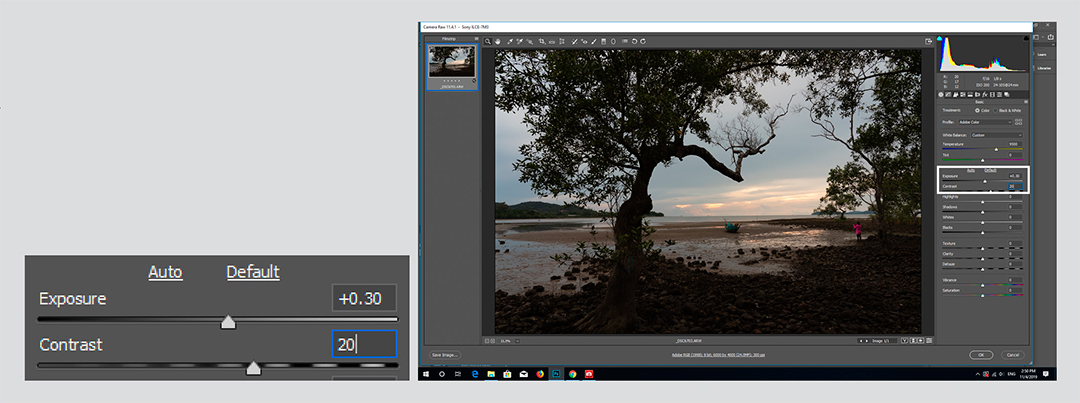The image size is (1080, 403).
Task: Click the enlarged Exposure slider handle
Action: (x=228, y=322)
